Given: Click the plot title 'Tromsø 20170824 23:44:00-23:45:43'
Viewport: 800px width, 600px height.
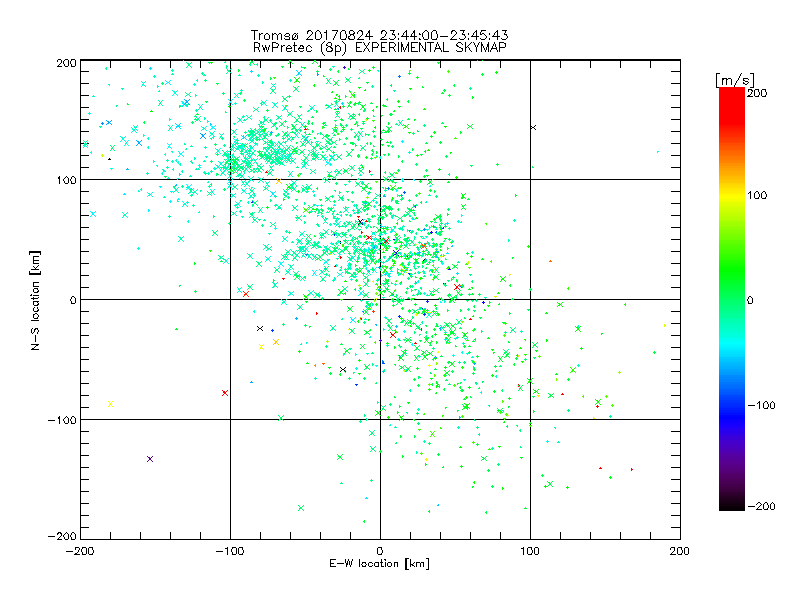Looking at the screenshot, I should tap(379, 35).
